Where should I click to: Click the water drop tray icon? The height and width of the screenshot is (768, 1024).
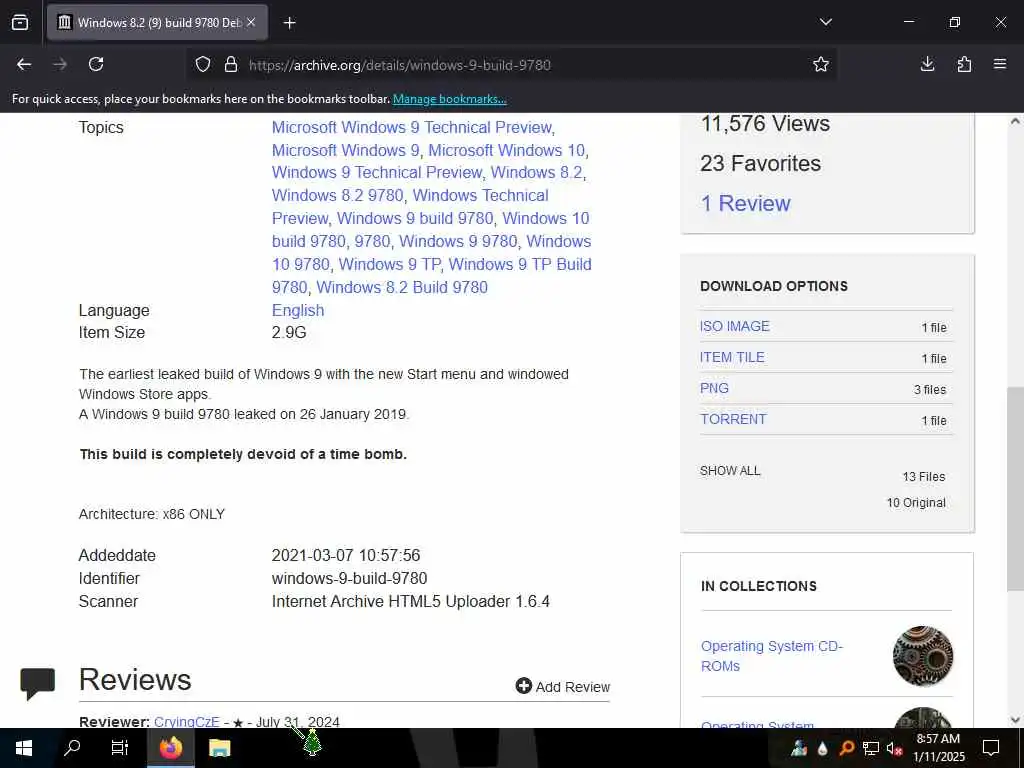[x=823, y=748]
